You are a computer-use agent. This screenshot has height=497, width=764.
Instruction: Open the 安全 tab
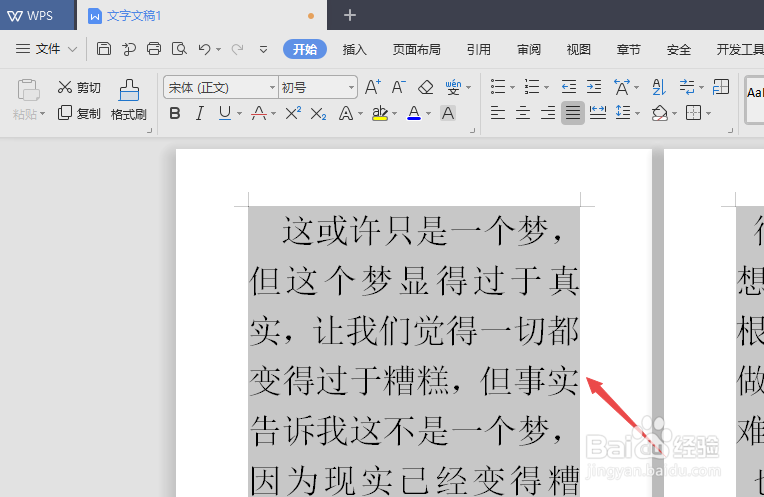pyautogui.click(x=679, y=49)
